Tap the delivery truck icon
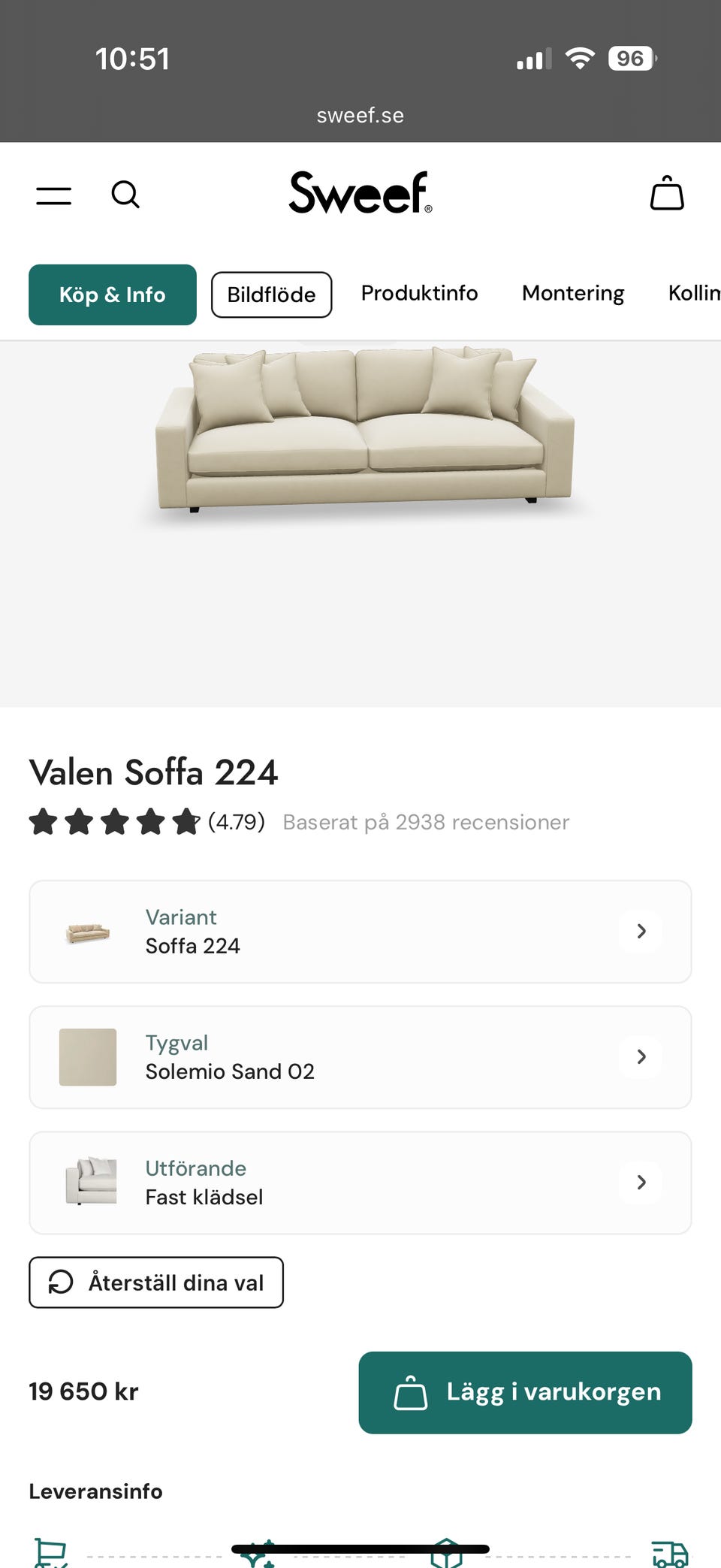721x1568 pixels. point(669,1554)
